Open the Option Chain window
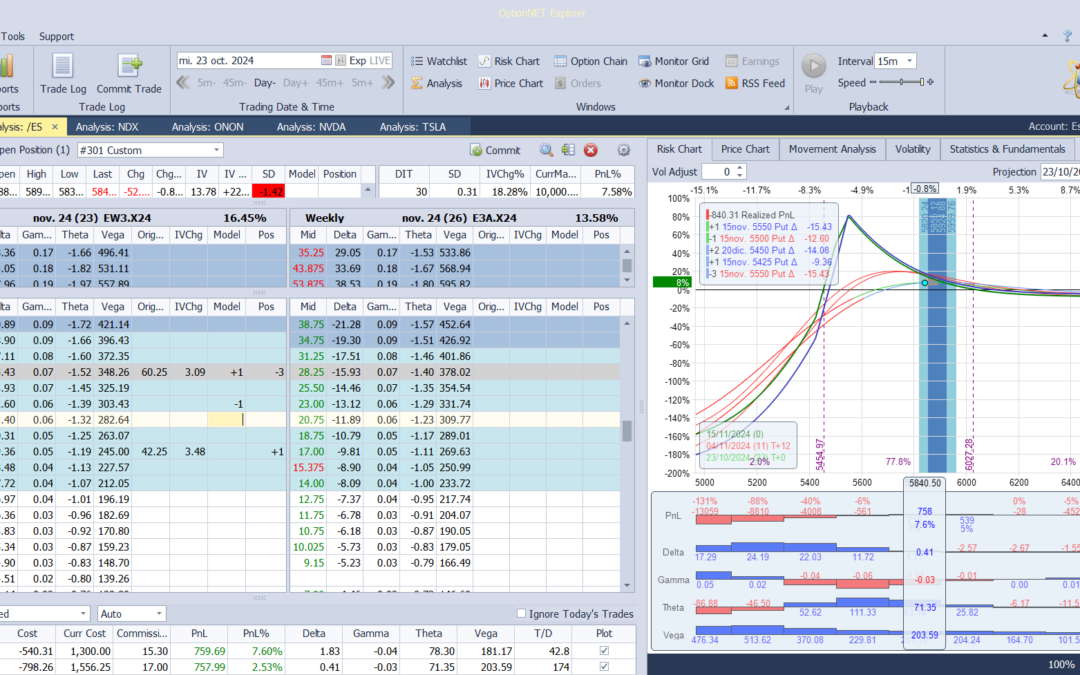Image resolution: width=1080 pixels, height=675 pixels. pos(590,61)
